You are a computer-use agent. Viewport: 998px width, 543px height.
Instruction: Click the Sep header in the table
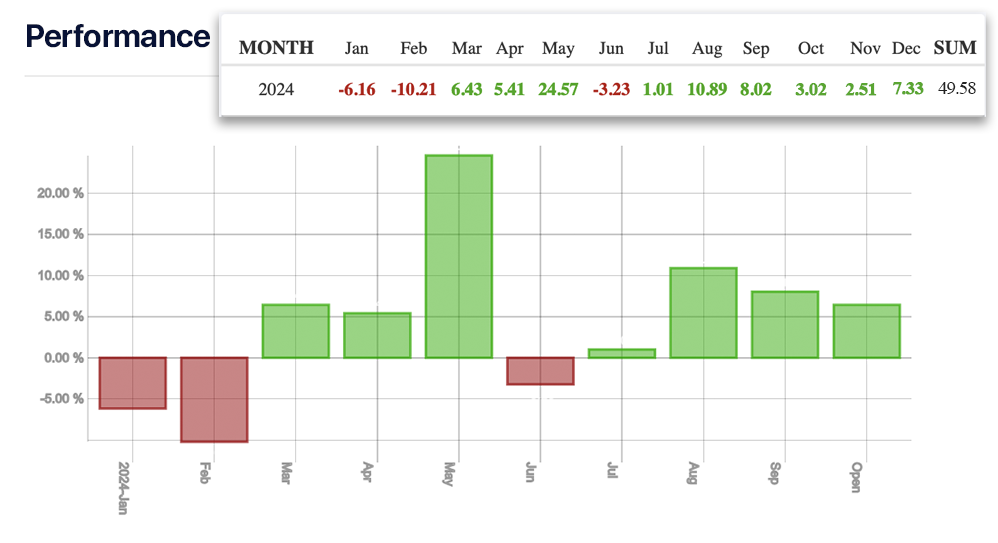pos(756,49)
